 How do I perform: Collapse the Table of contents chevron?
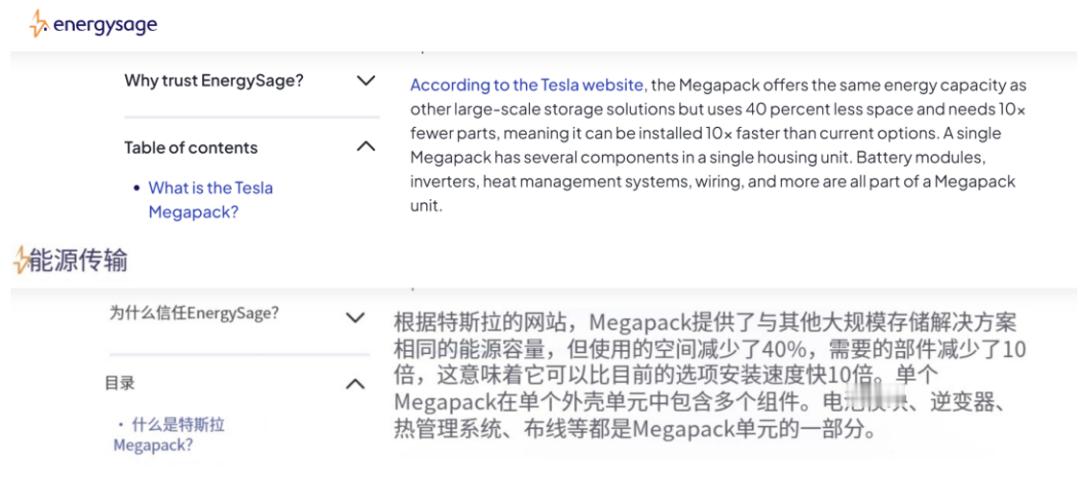pyautogui.click(x=366, y=147)
